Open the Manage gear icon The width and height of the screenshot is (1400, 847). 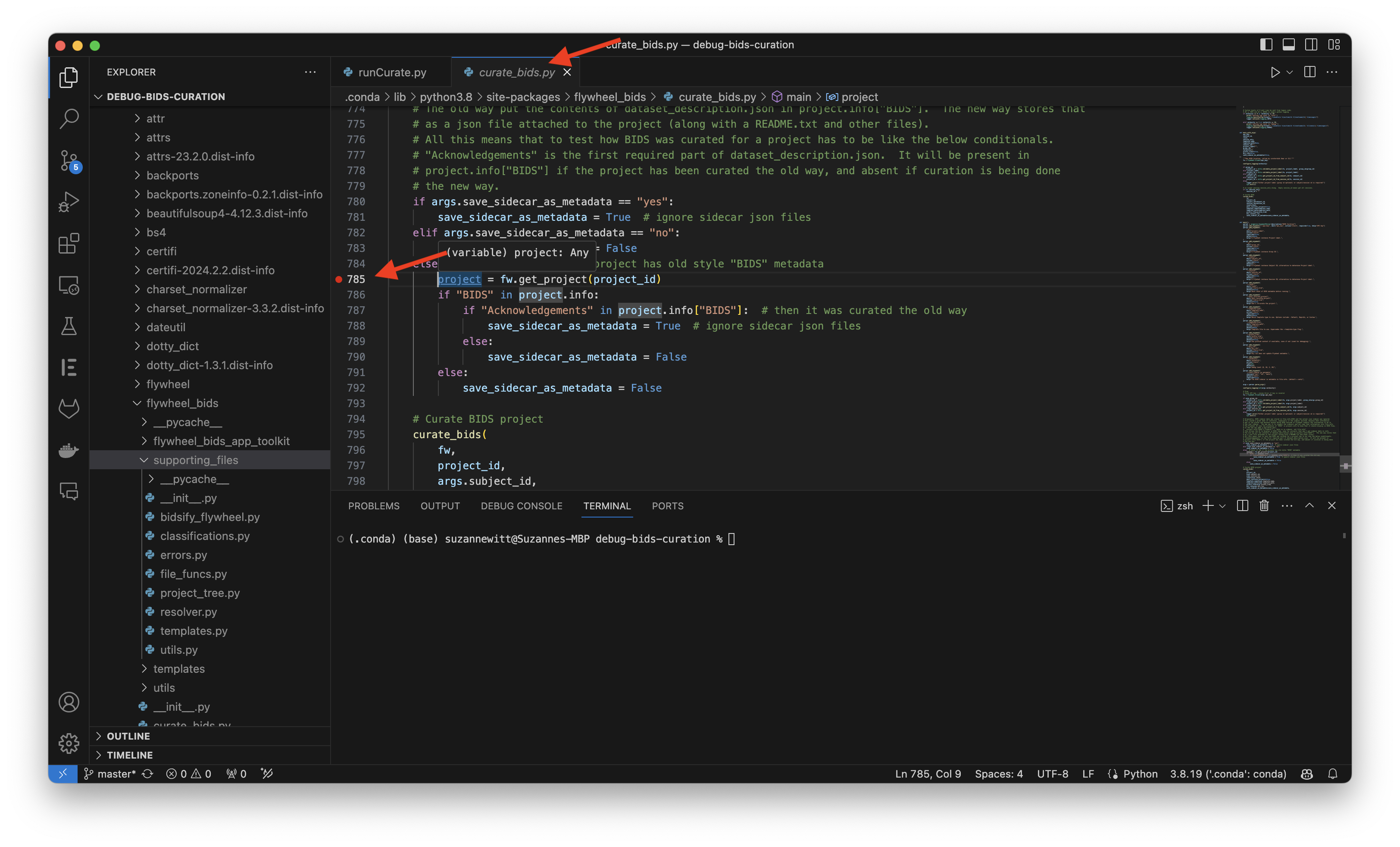click(x=69, y=743)
